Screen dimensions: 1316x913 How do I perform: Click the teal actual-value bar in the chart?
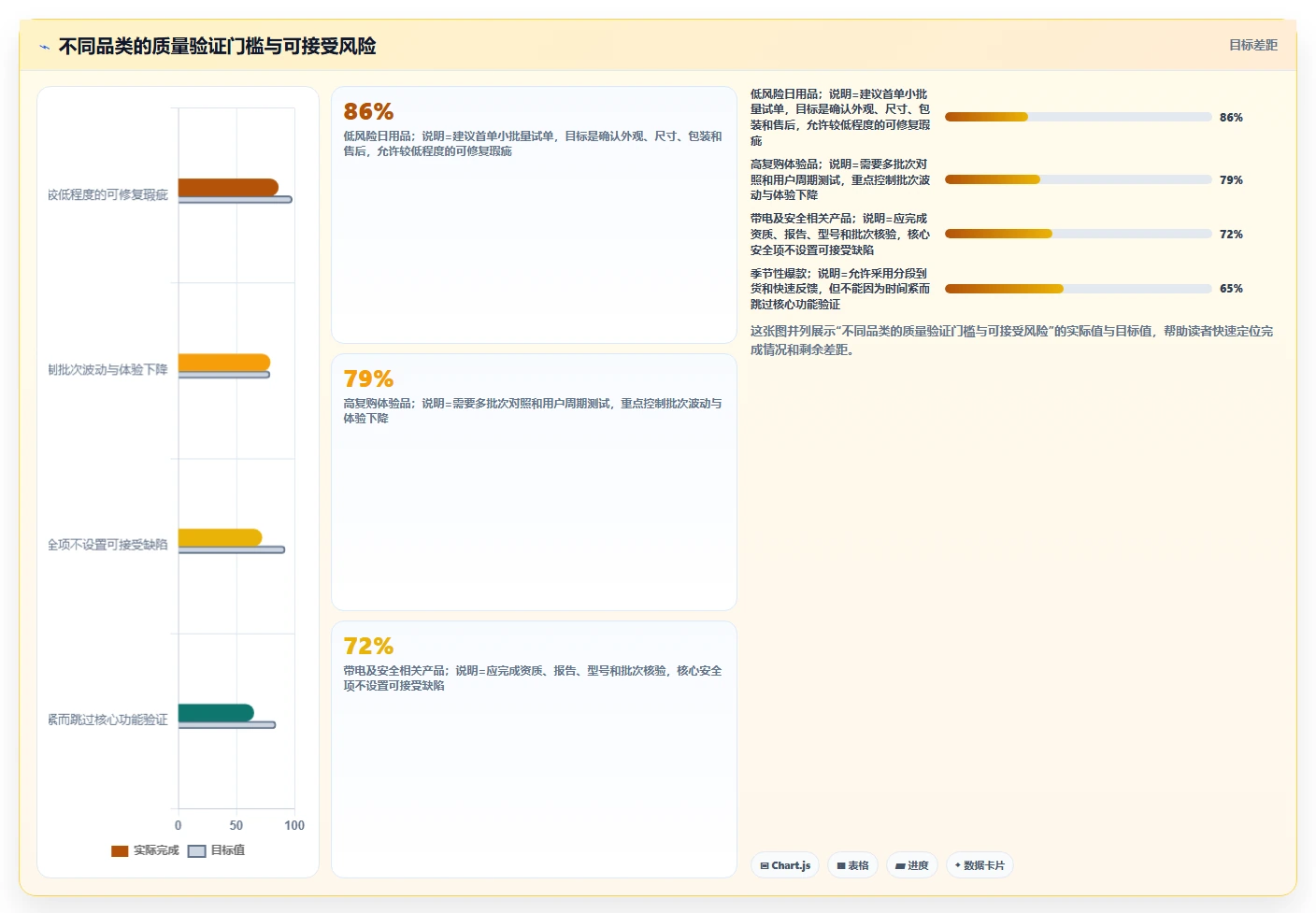coord(216,713)
